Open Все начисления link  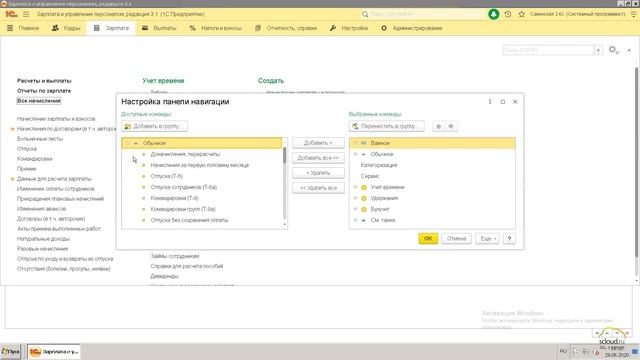pos(39,101)
